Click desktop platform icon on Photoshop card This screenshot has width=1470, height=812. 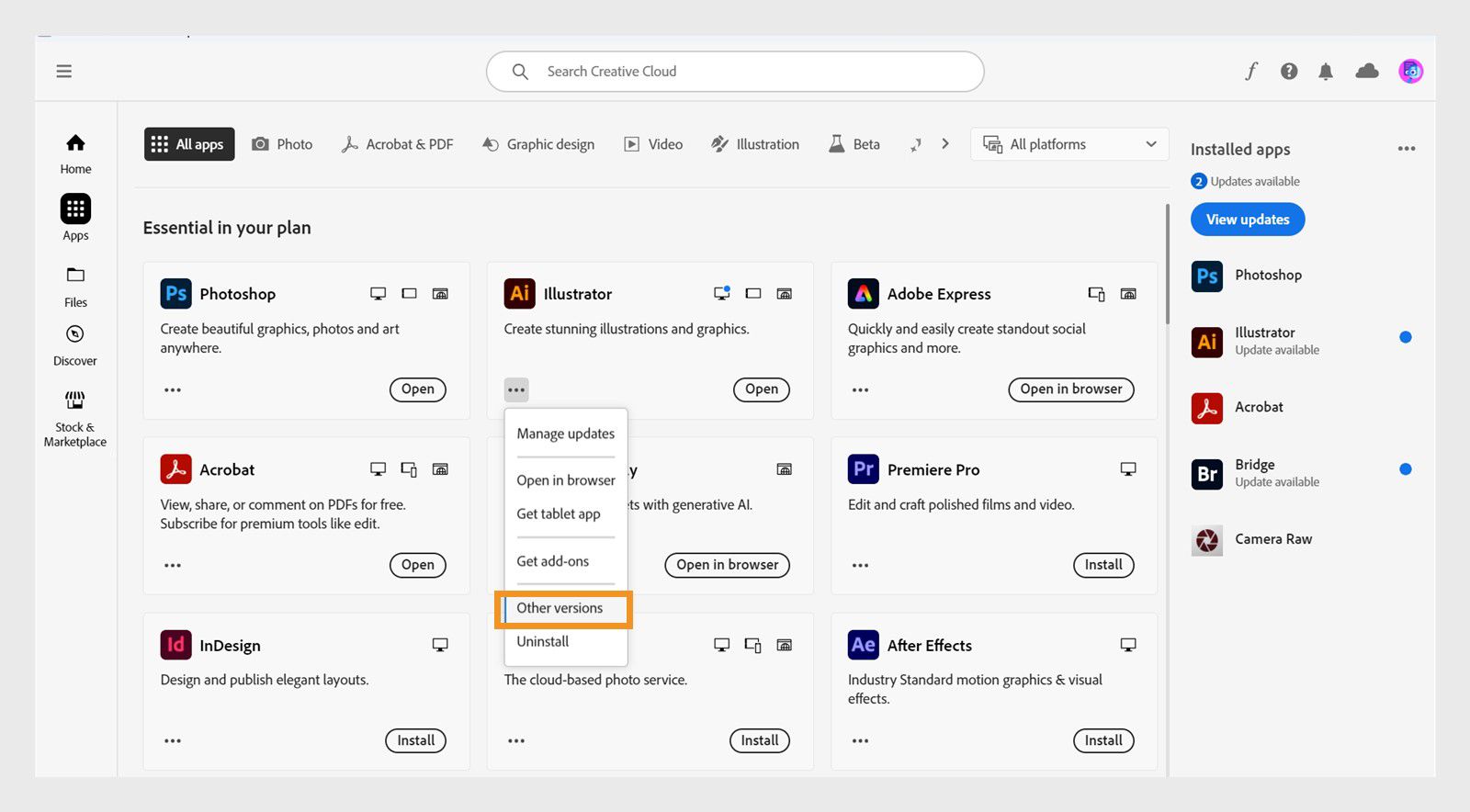coord(378,294)
